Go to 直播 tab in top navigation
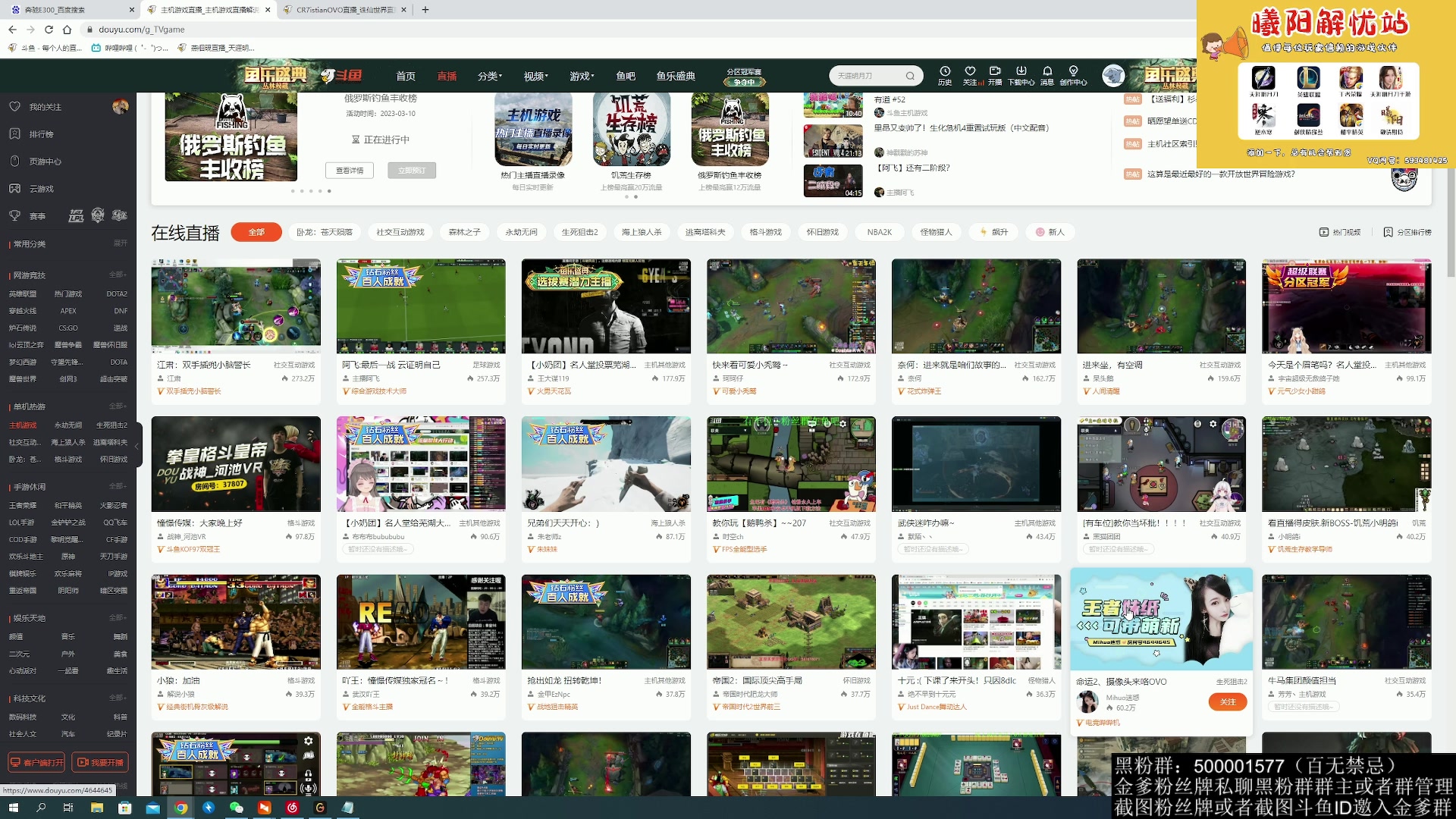Viewport: 1456px width, 819px height. pyautogui.click(x=447, y=76)
